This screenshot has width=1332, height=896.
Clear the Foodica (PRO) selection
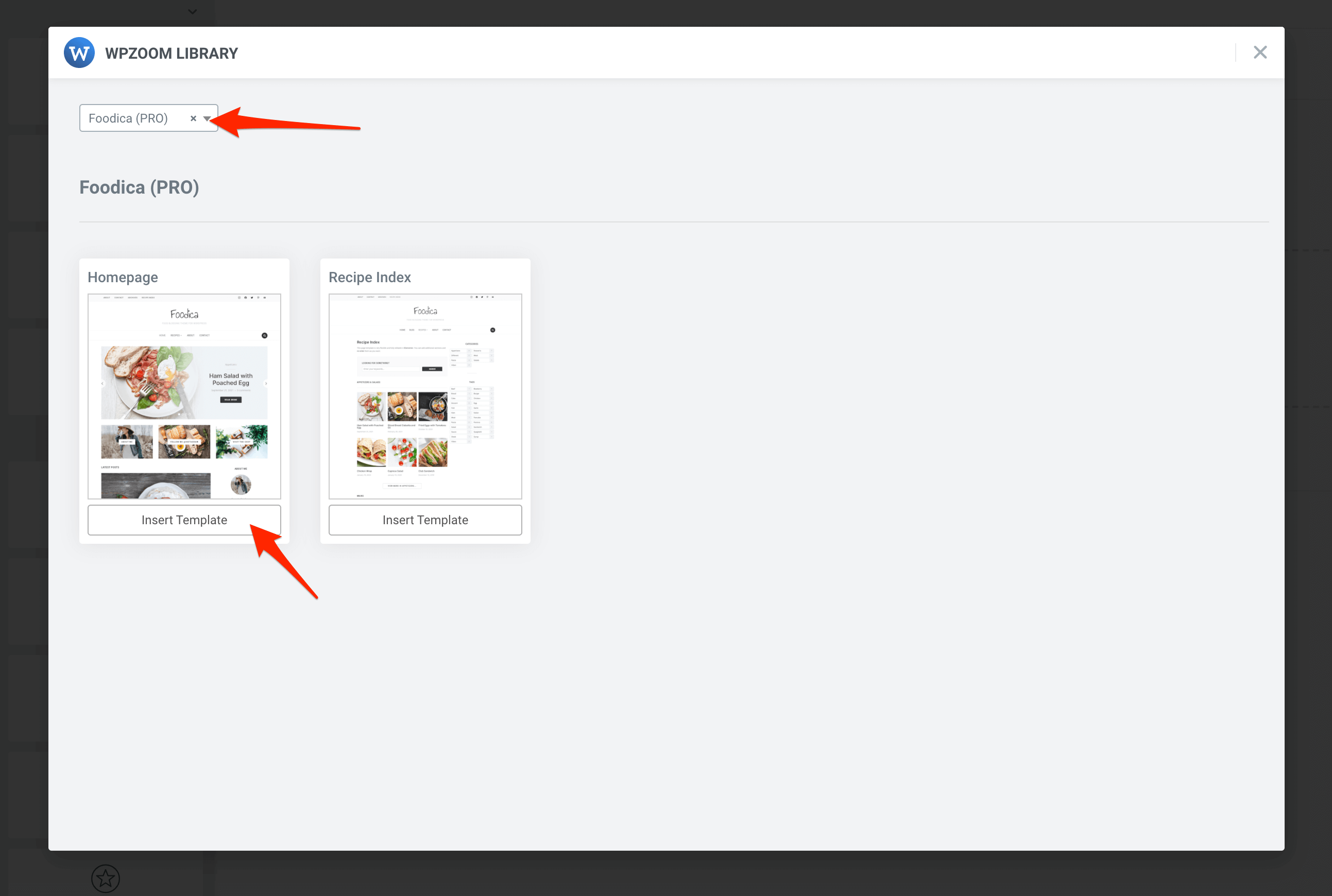193,118
